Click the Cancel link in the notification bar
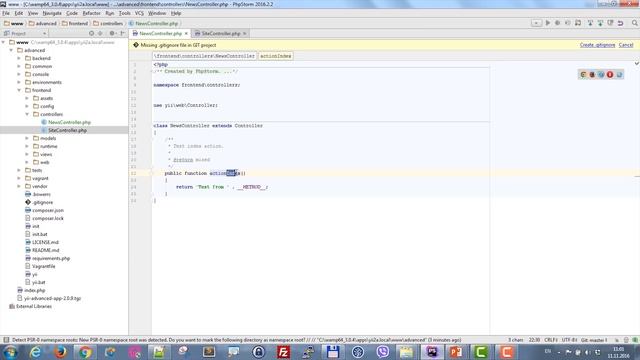Screen dimensions: 640x360 (x=626, y=45)
